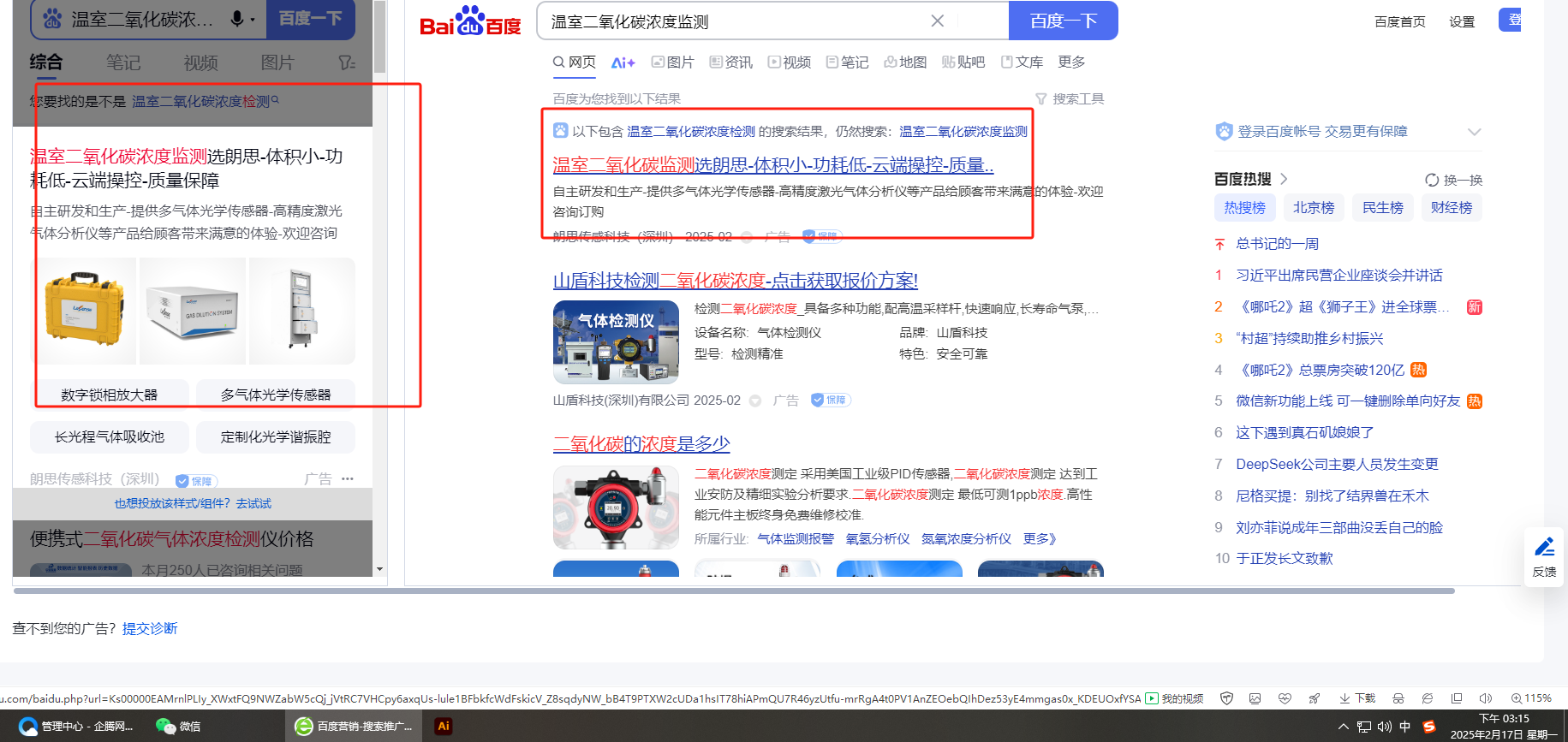
Task: Show hidden system tray icons
Action: click(x=1343, y=727)
